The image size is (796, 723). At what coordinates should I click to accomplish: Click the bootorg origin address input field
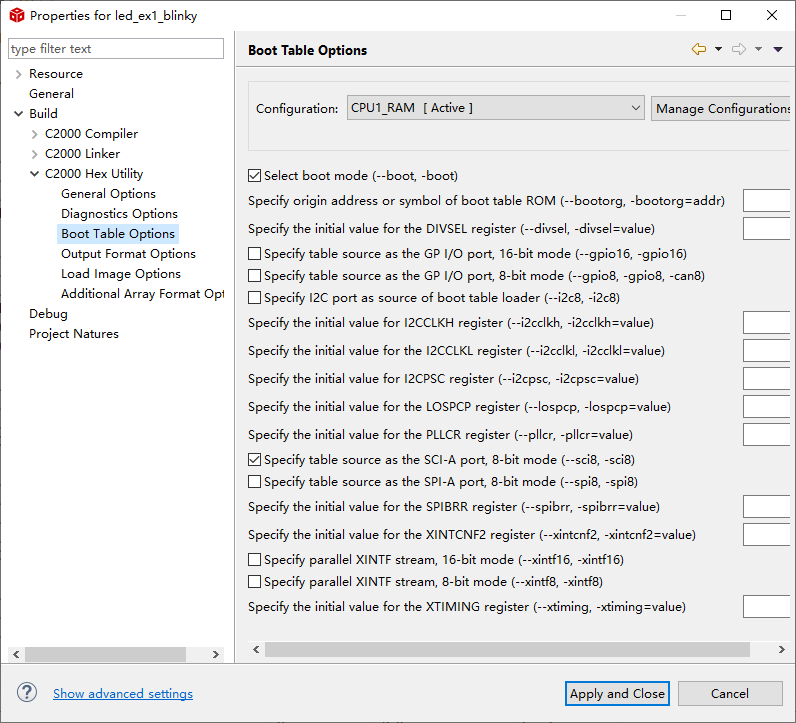(767, 201)
